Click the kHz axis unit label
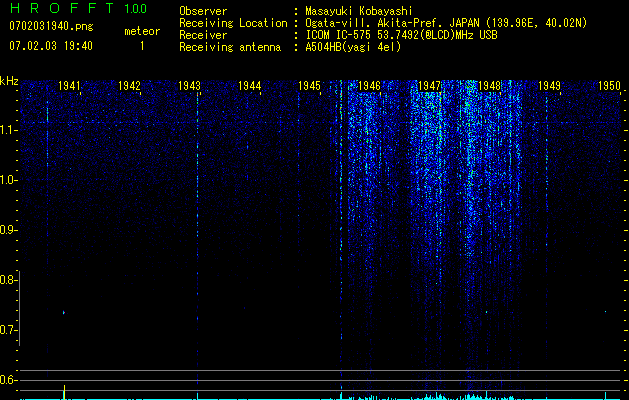629x400 pixels. point(9,81)
